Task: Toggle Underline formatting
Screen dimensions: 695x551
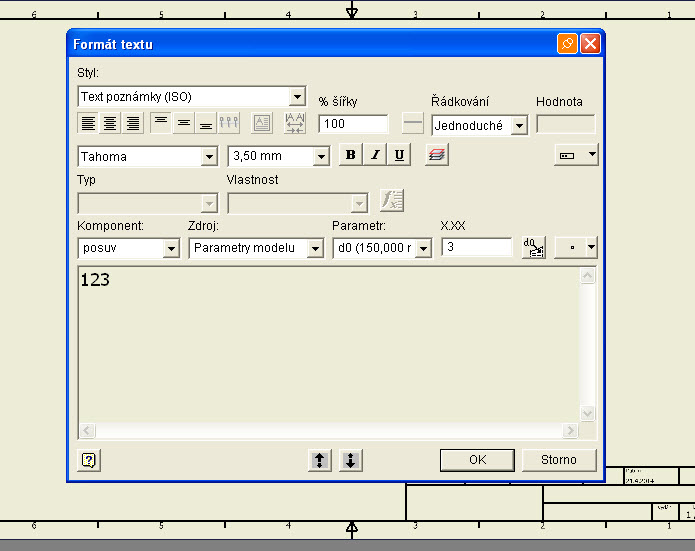Action: (399, 155)
